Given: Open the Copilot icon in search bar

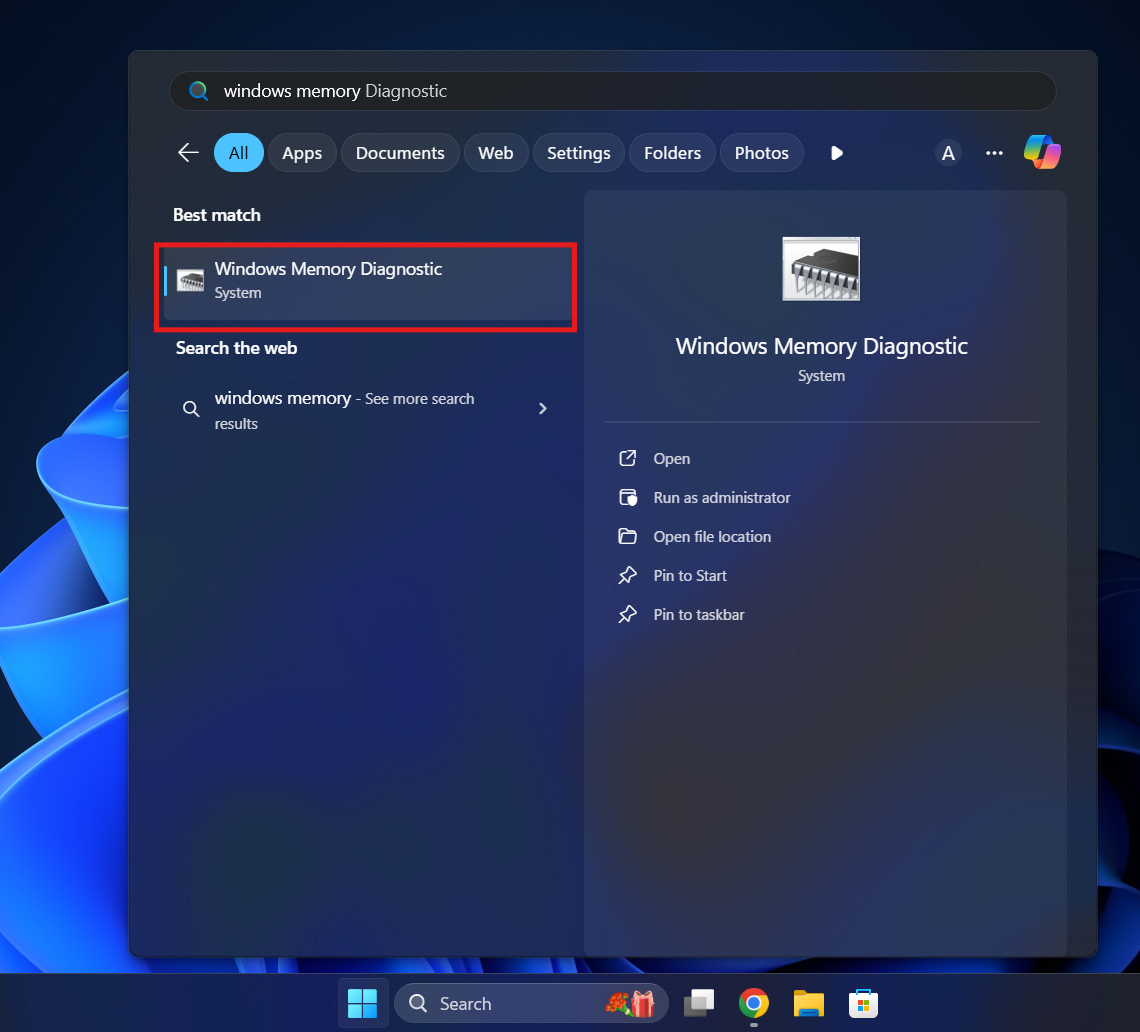Looking at the screenshot, I should 1042,152.
